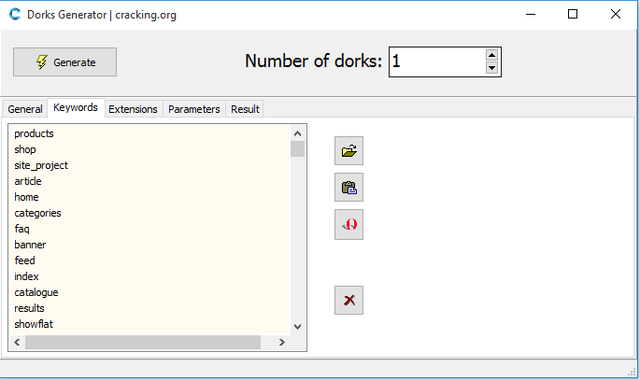Click the red Opera-style icon button
This screenshot has height=379, width=640.
click(x=349, y=224)
